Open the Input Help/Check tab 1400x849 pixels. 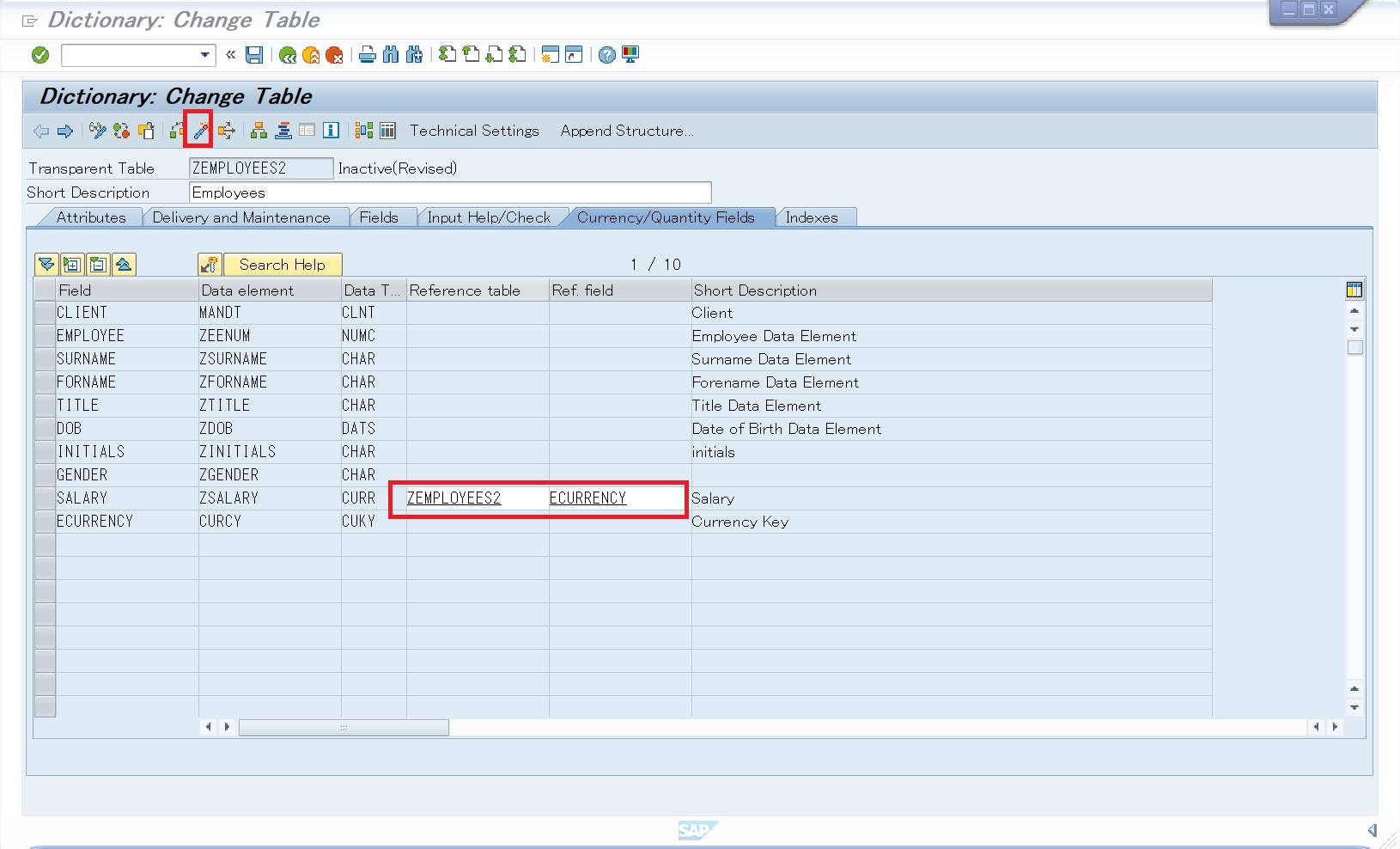(x=490, y=217)
